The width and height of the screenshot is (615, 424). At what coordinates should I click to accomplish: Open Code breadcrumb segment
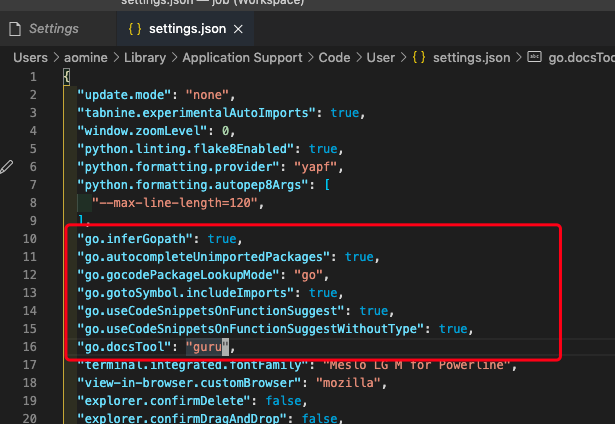[334, 58]
